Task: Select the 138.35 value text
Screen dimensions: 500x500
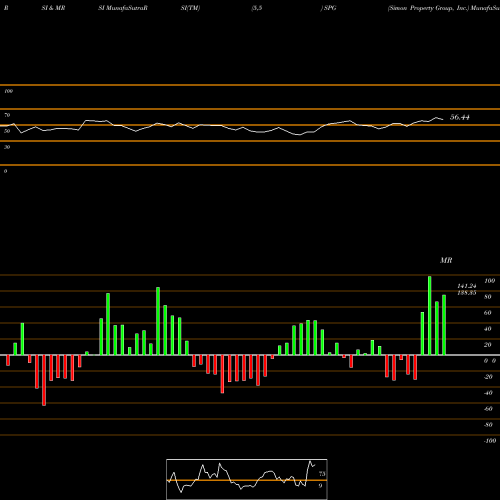Action: [x=467, y=293]
